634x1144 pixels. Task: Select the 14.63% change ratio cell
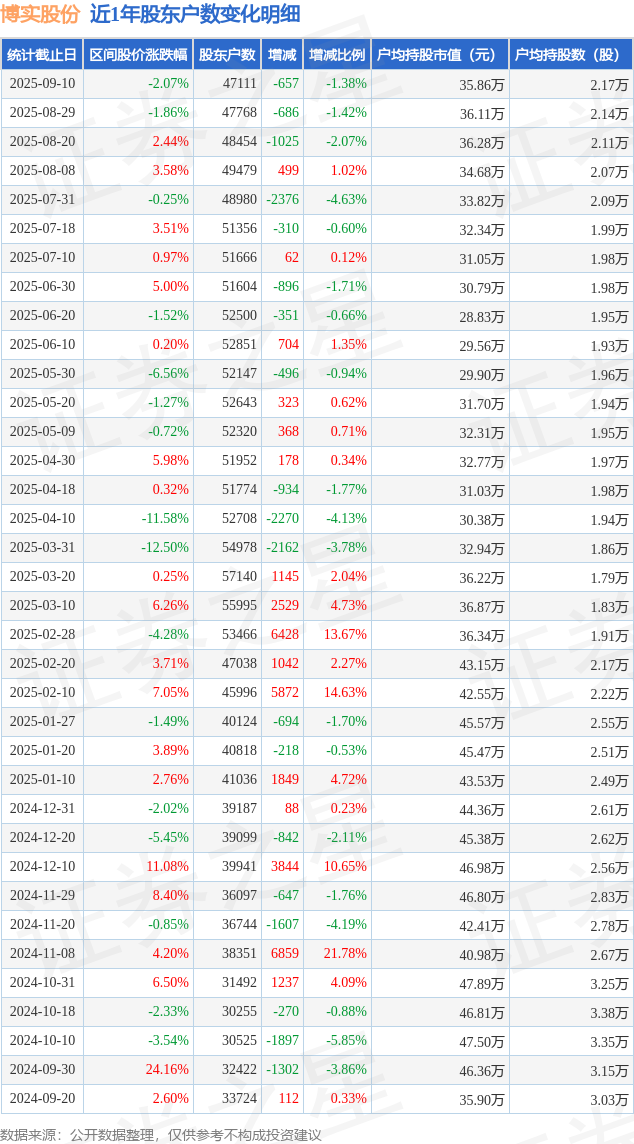click(346, 692)
